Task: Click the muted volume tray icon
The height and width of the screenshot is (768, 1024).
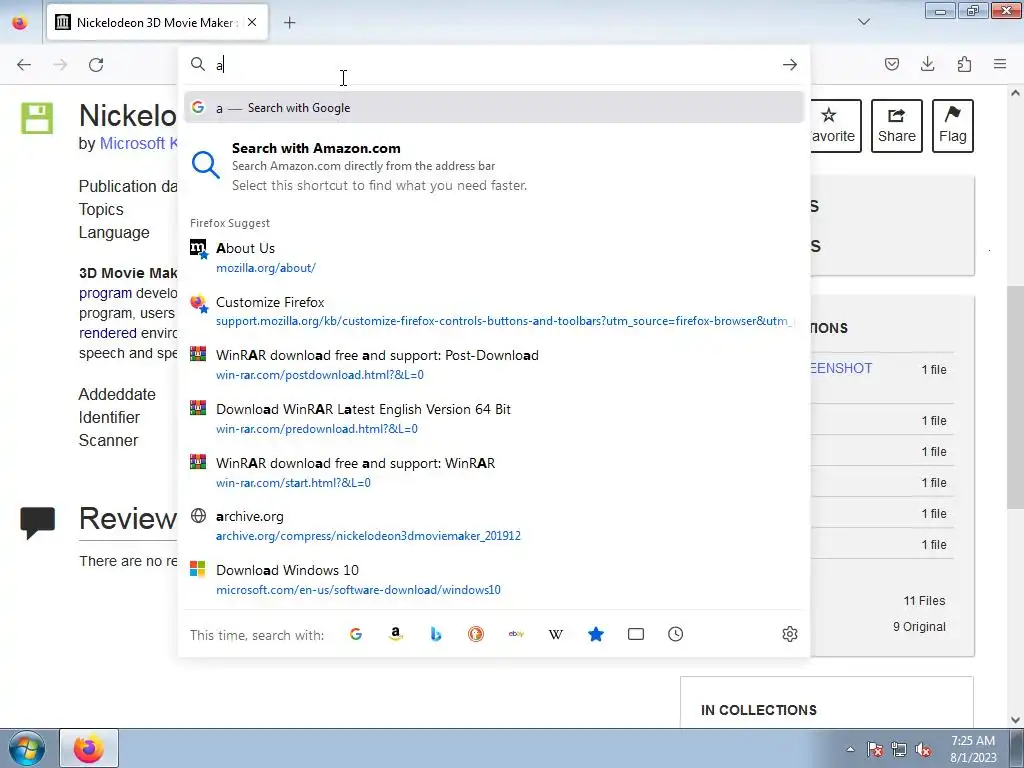Action: pos(923,749)
